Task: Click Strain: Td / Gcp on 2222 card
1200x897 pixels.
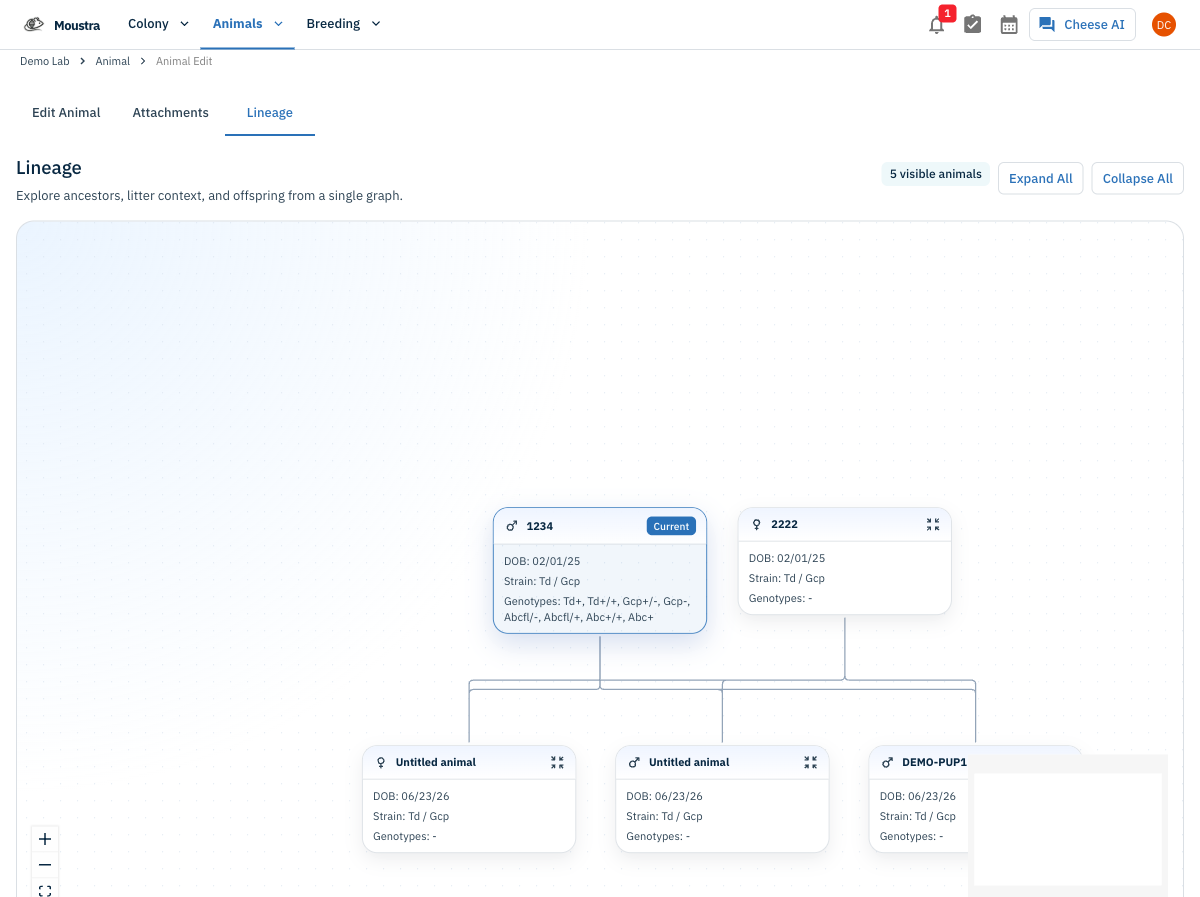Action: (786, 578)
